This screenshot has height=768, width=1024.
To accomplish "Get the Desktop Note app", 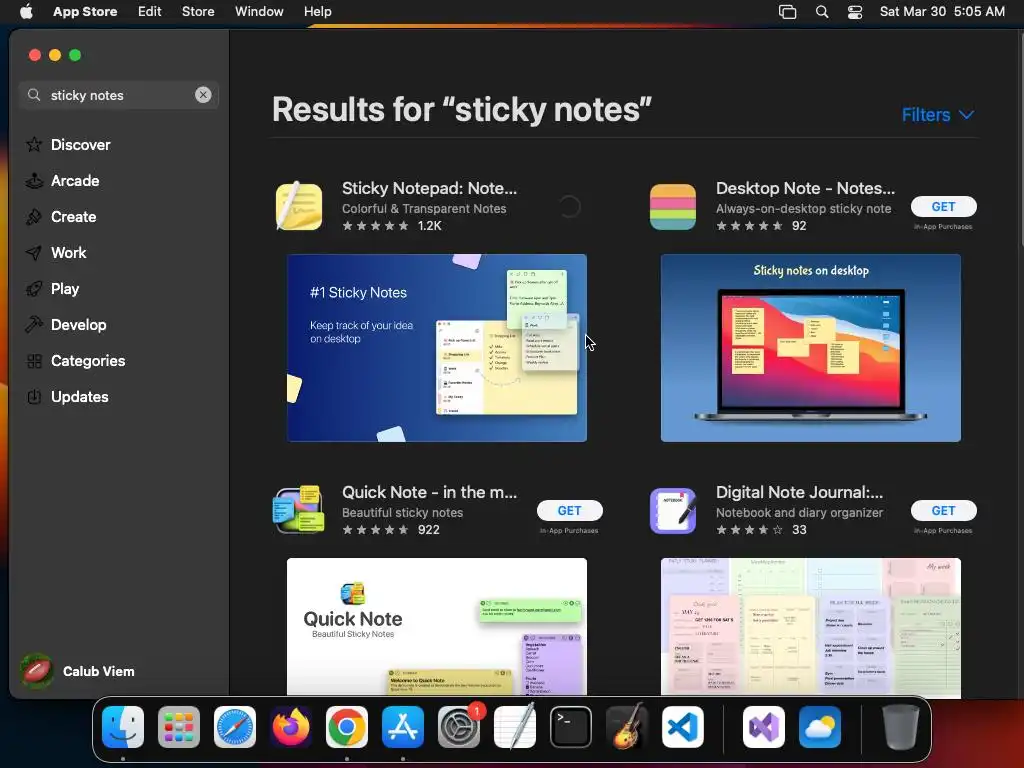I will tap(943, 206).
